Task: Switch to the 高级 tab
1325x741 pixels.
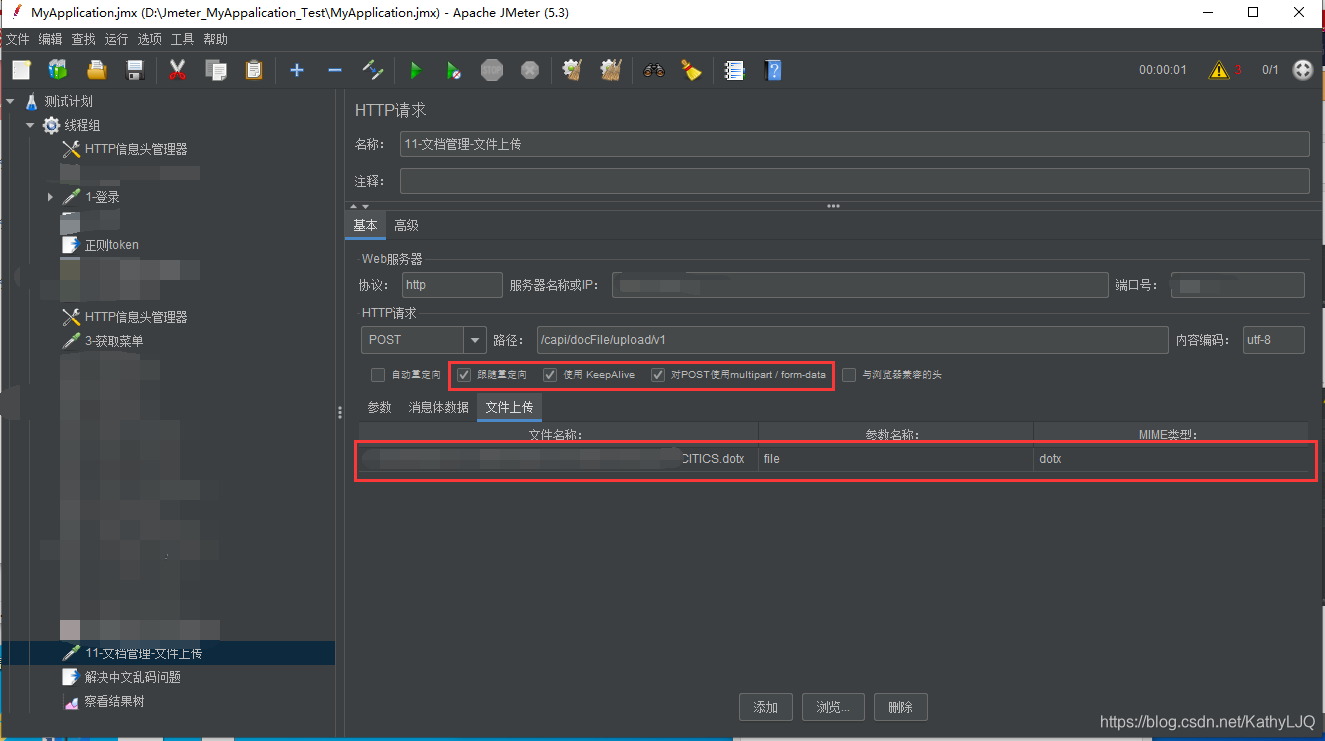Action: 406,226
